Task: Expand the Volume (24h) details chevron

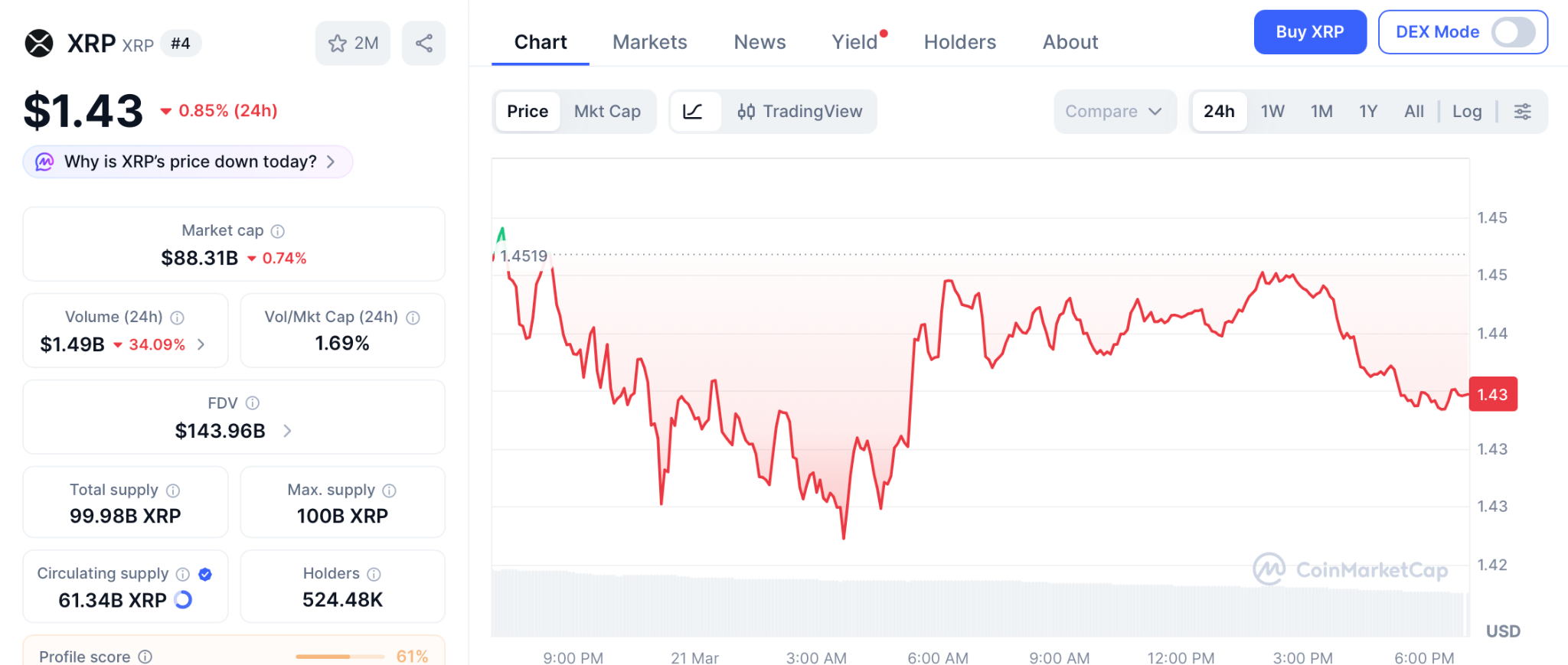Action: [201, 344]
